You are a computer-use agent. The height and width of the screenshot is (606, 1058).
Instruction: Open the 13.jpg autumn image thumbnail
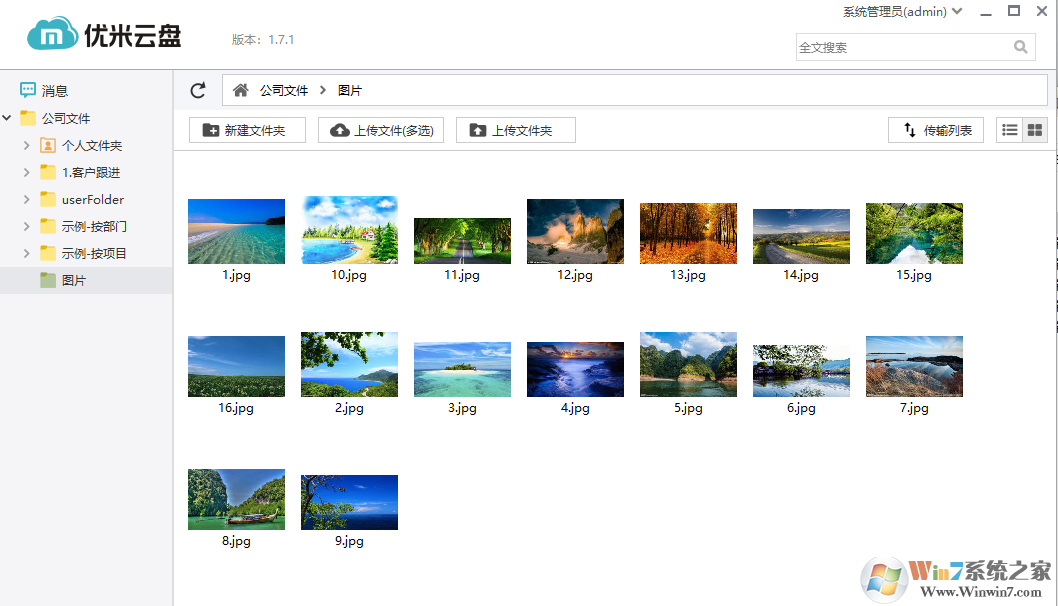coord(688,230)
